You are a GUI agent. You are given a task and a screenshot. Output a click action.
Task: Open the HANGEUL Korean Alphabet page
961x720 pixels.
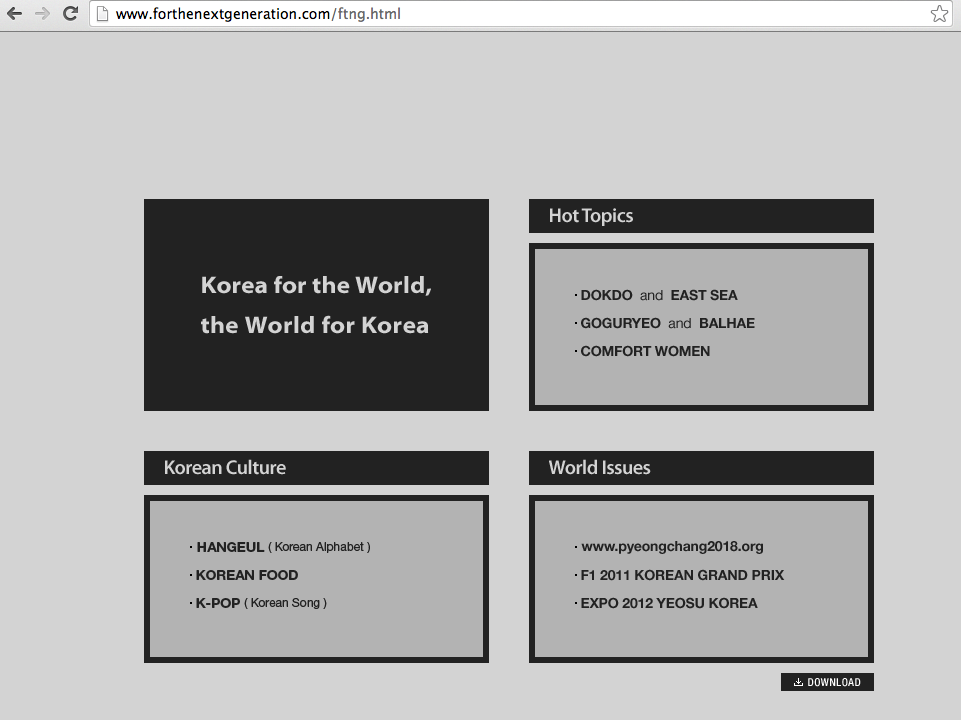point(283,547)
